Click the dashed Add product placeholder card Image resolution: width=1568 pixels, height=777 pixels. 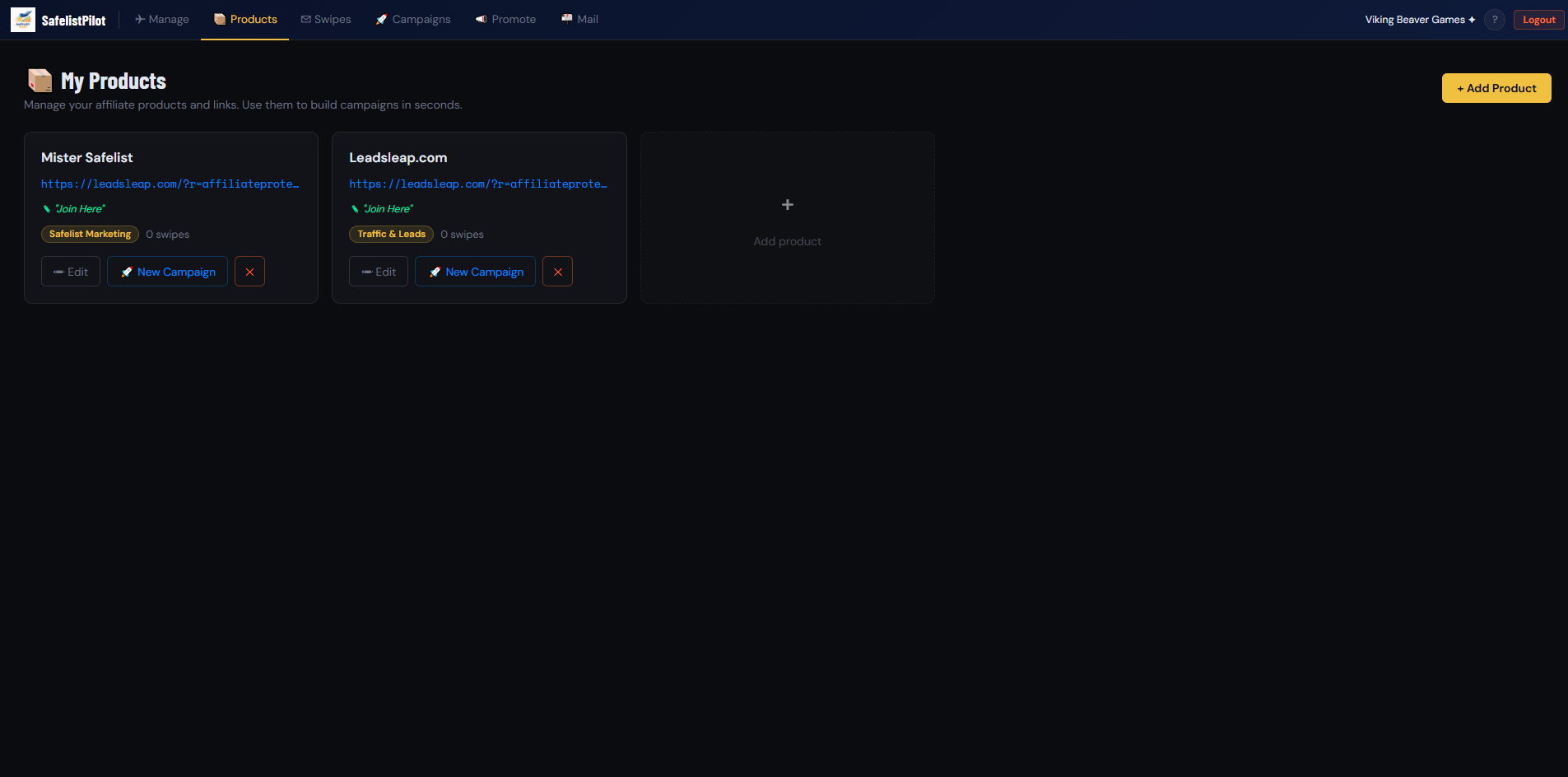coord(787,218)
